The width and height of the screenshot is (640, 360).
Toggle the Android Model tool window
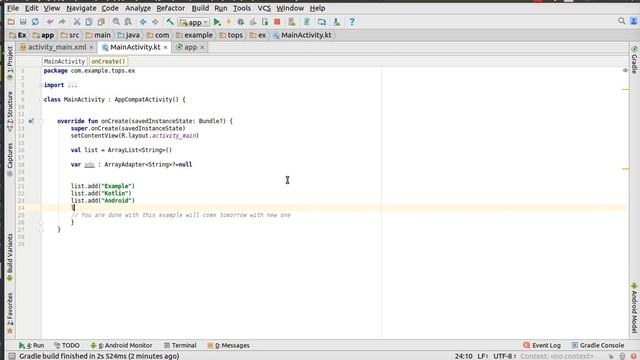(x=634, y=308)
